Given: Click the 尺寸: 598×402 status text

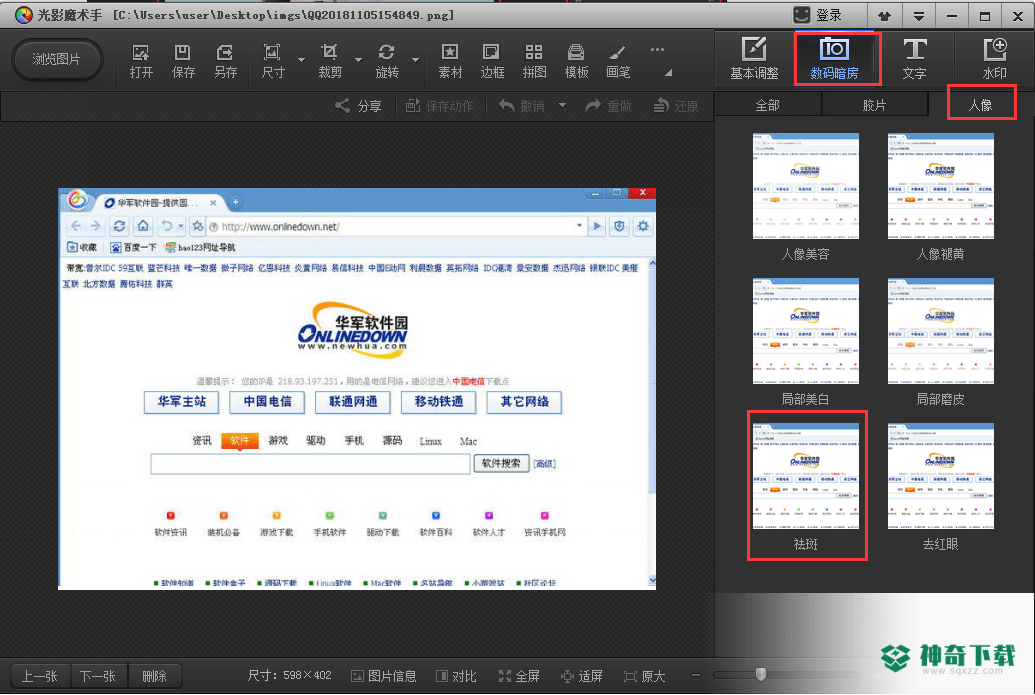Looking at the screenshot, I should point(289,676).
